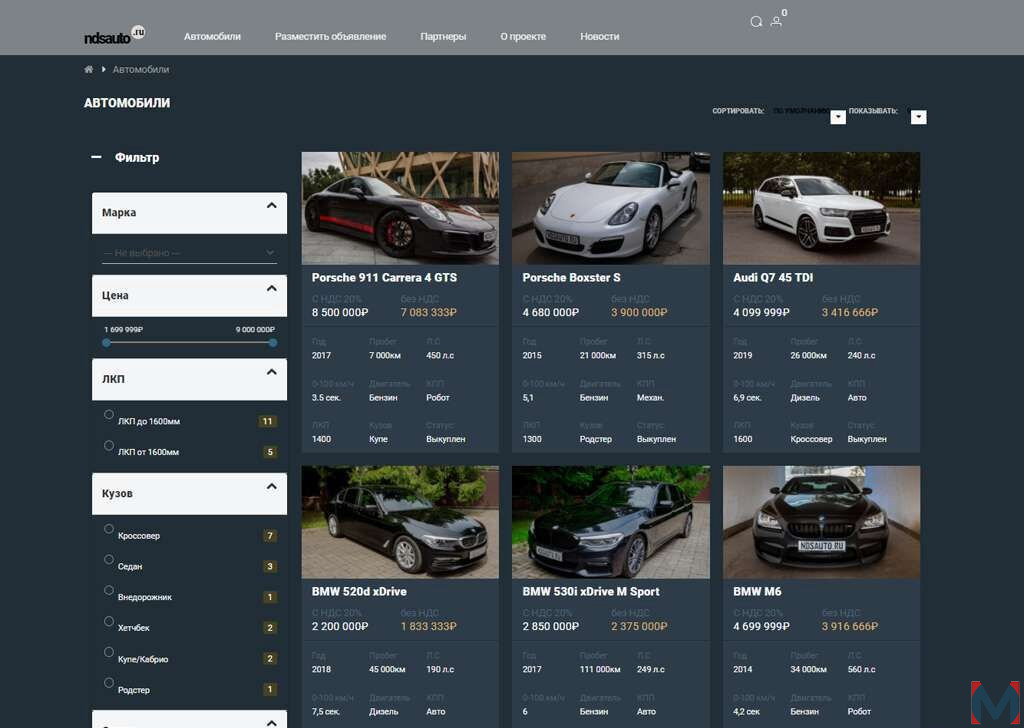Open the BMW 530i xDrive M Sport title

[x=591, y=592]
